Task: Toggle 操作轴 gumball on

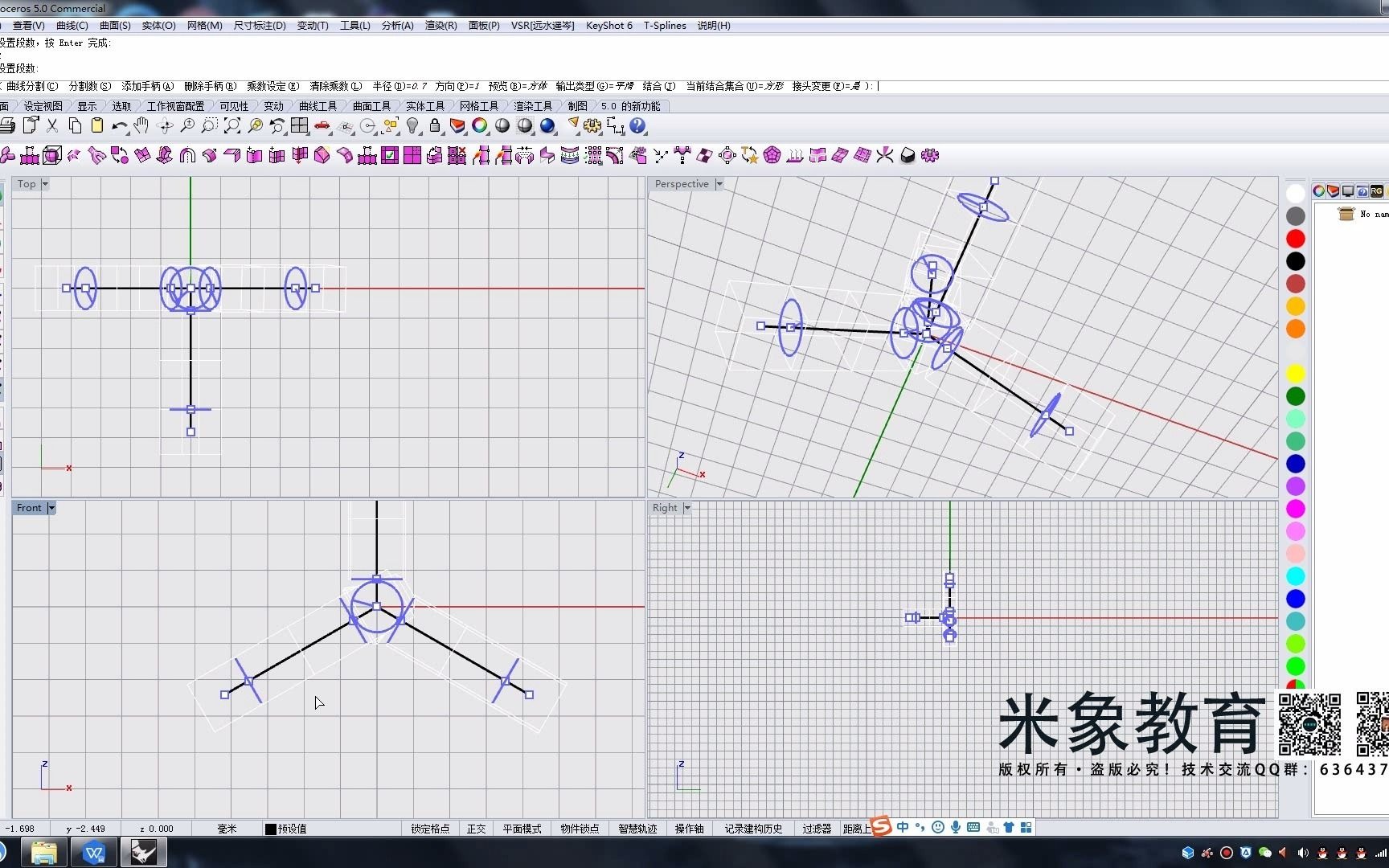Action: (690, 828)
